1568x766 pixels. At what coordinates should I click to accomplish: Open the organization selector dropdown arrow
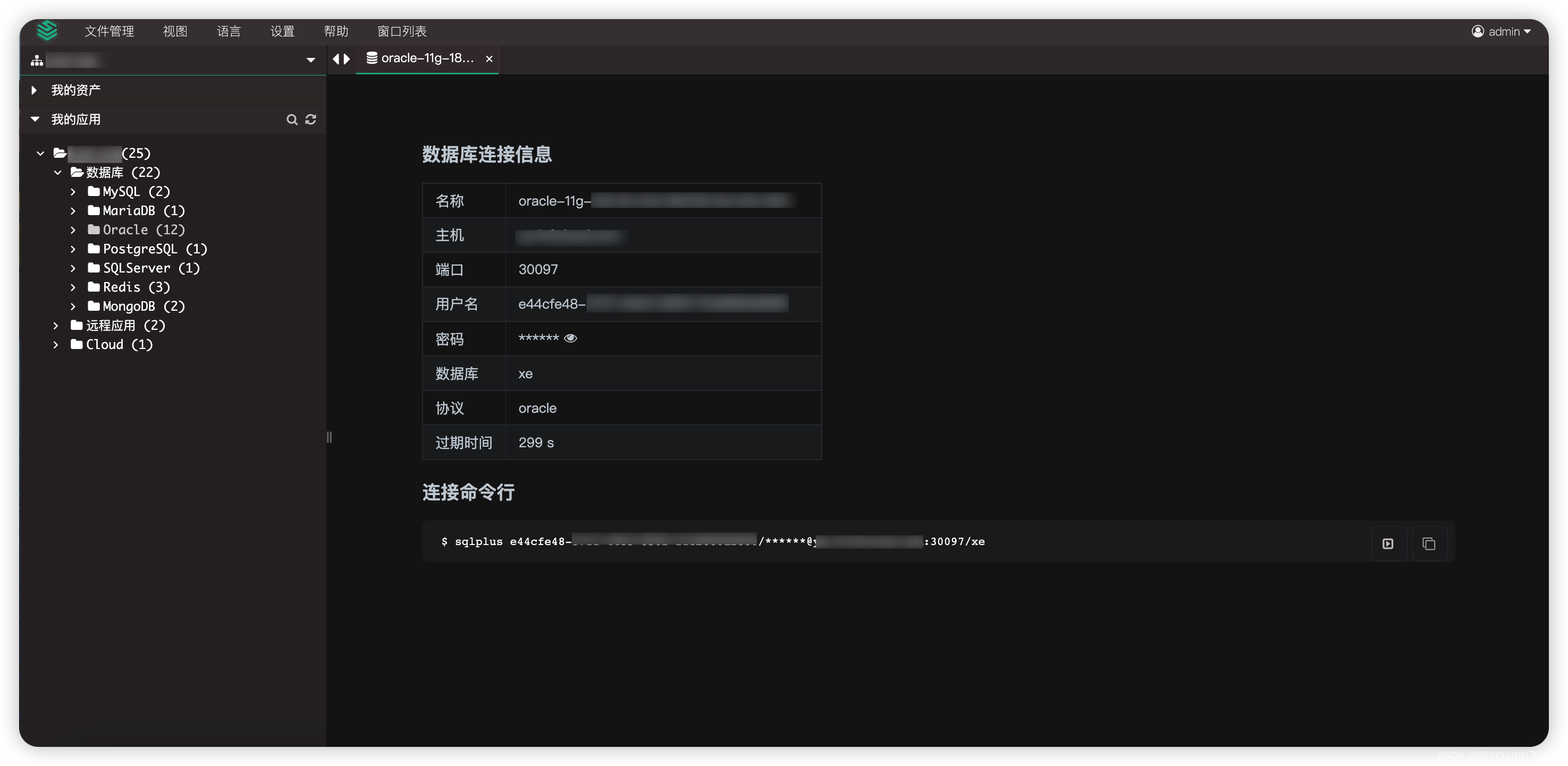(x=310, y=60)
